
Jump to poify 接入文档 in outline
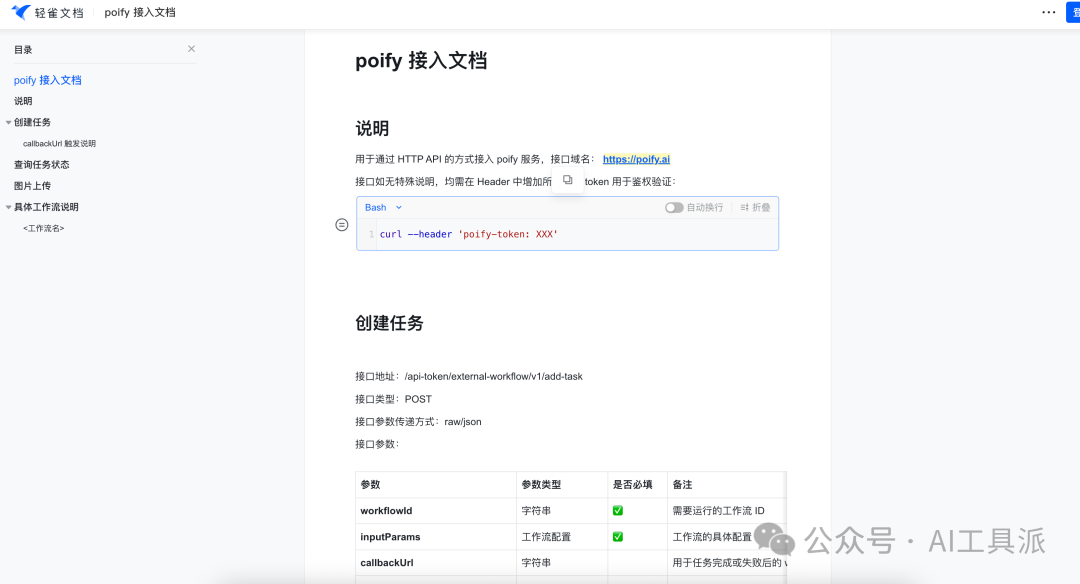48,80
